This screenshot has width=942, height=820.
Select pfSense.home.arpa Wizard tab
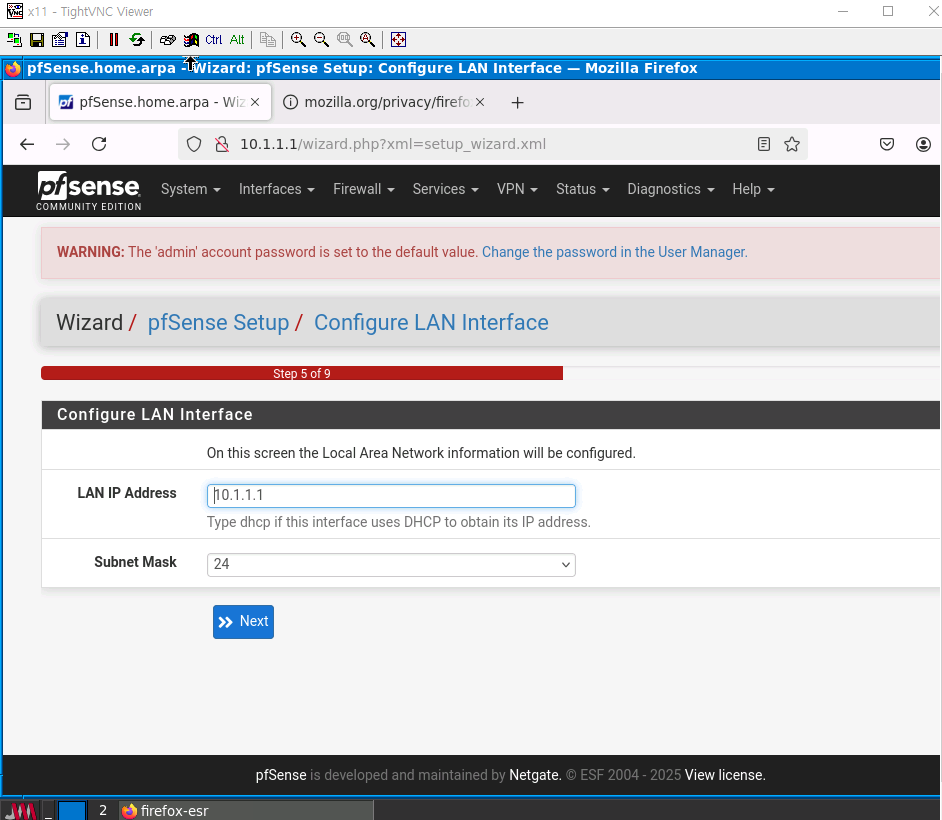(x=160, y=102)
